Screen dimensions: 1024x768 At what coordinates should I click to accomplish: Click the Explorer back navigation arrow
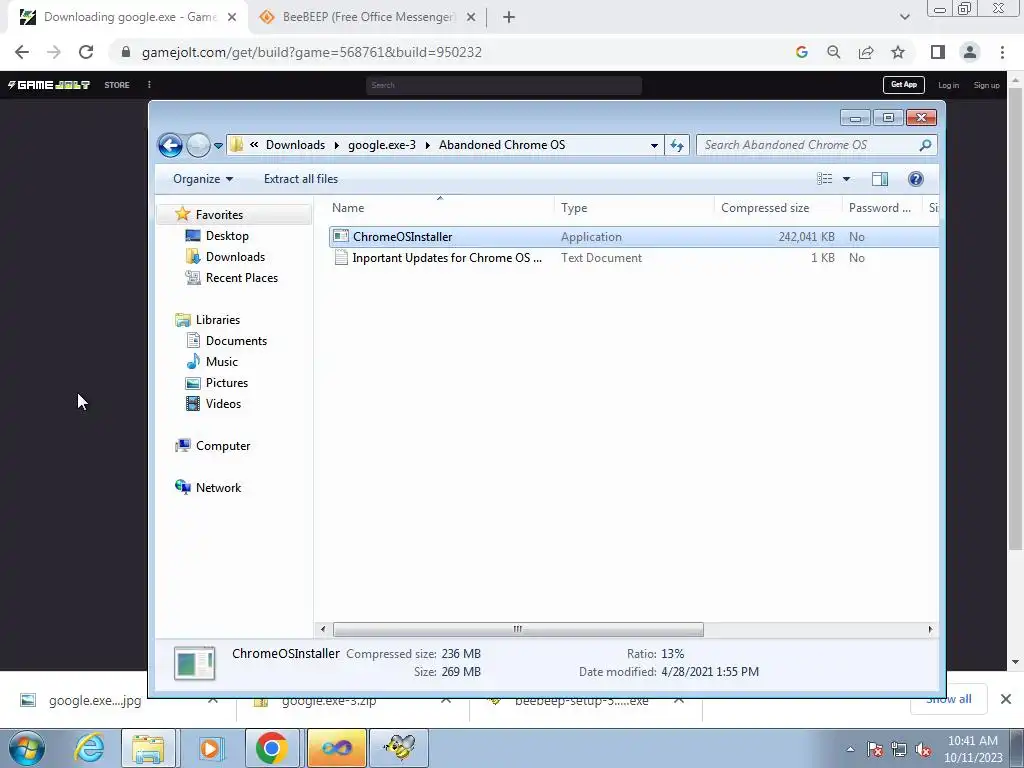(170, 145)
